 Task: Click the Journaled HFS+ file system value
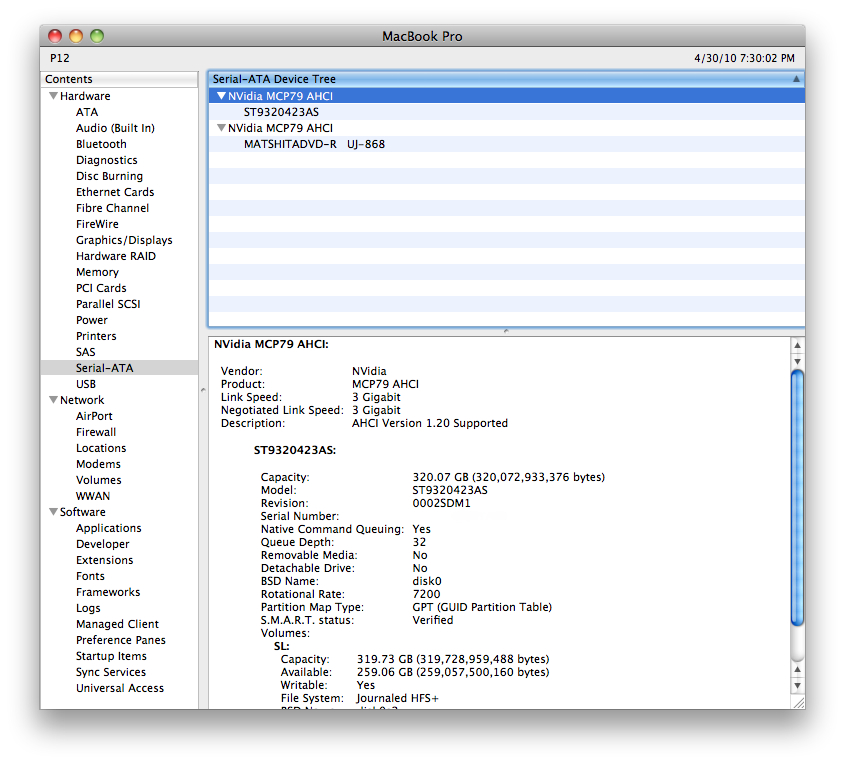click(x=397, y=698)
